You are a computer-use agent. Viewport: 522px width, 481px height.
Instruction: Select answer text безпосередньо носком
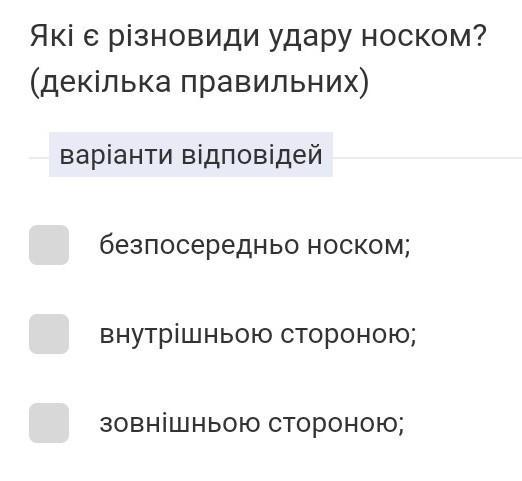[x=255, y=246]
